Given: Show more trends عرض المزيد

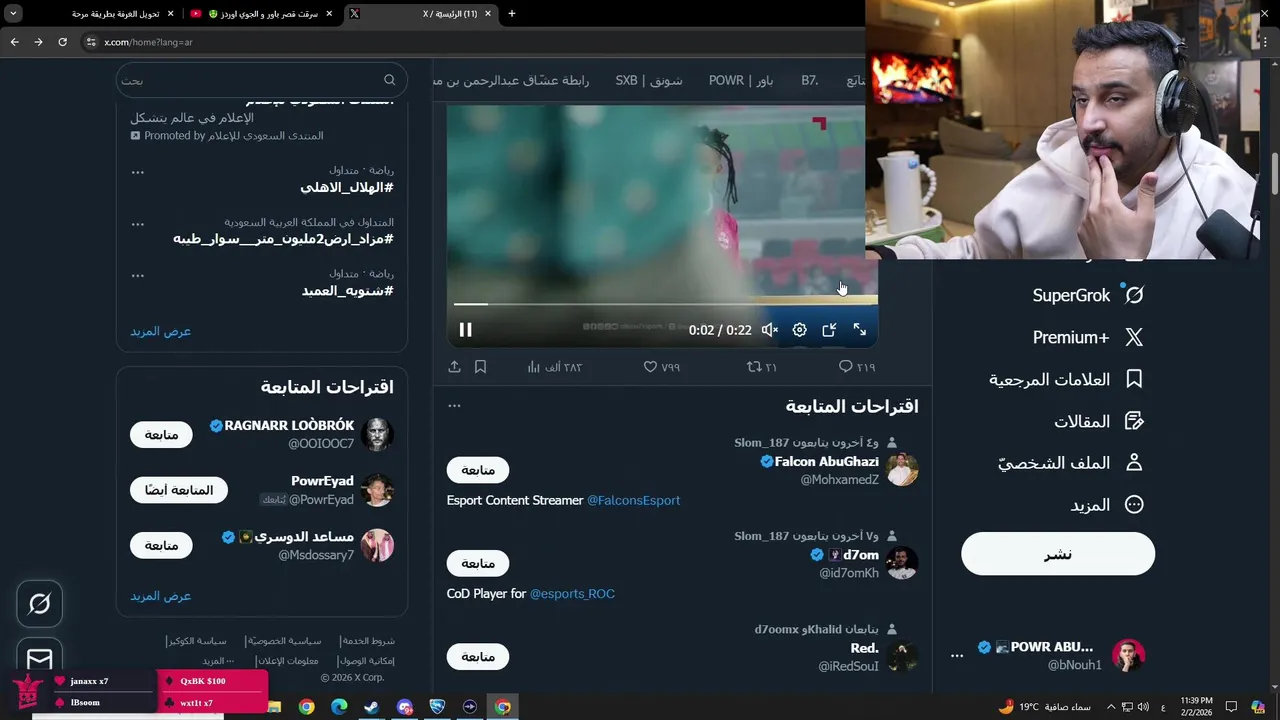Looking at the screenshot, I should click(x=161, y=331).
